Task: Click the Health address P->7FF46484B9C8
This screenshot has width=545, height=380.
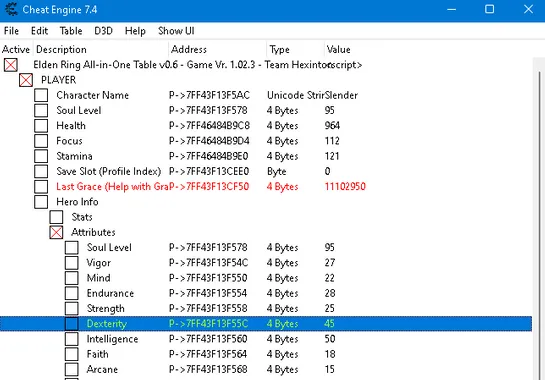Action: 209,126
